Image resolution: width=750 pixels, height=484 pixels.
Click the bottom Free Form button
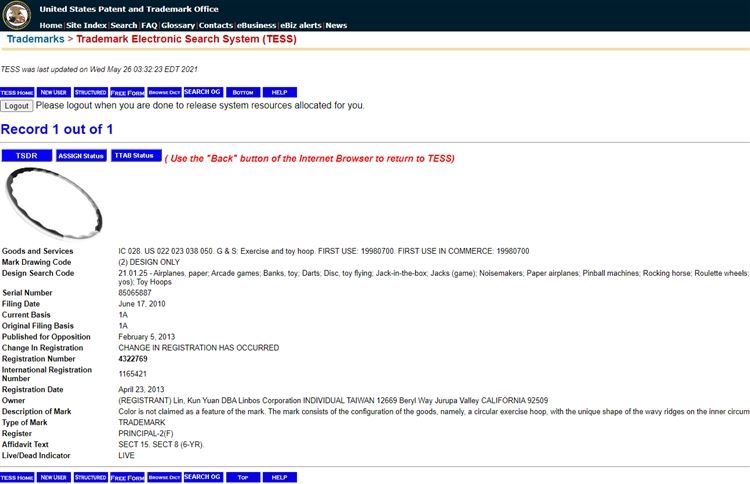(x=127, y=477)
